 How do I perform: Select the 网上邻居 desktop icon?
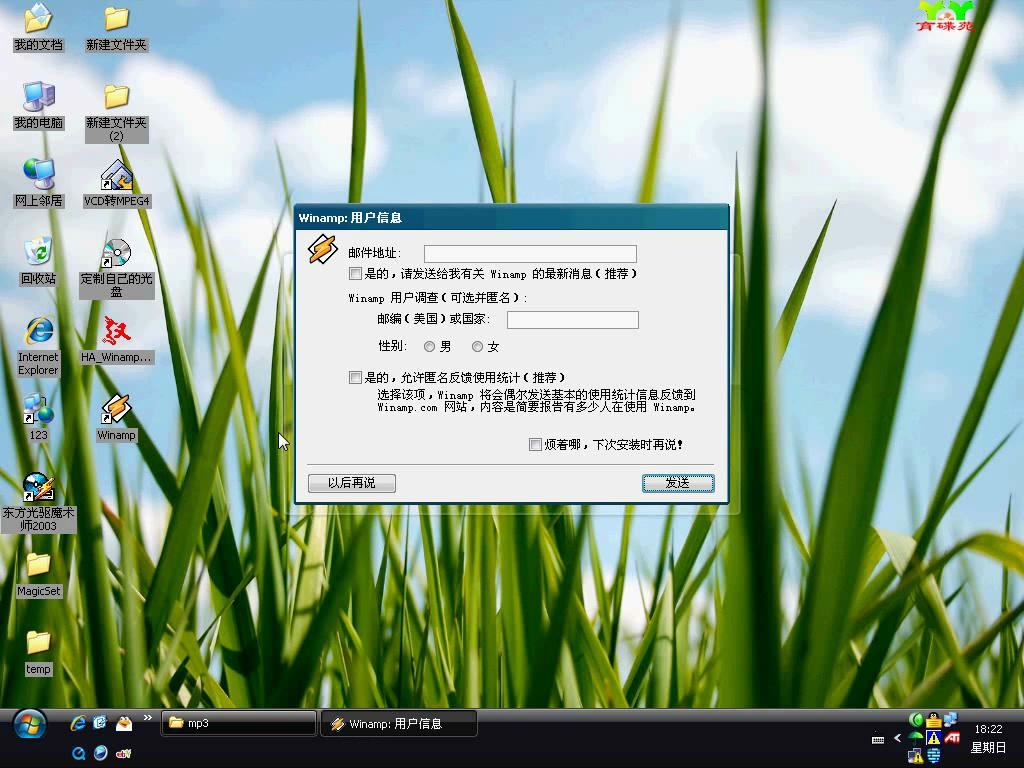pos(39,184)
